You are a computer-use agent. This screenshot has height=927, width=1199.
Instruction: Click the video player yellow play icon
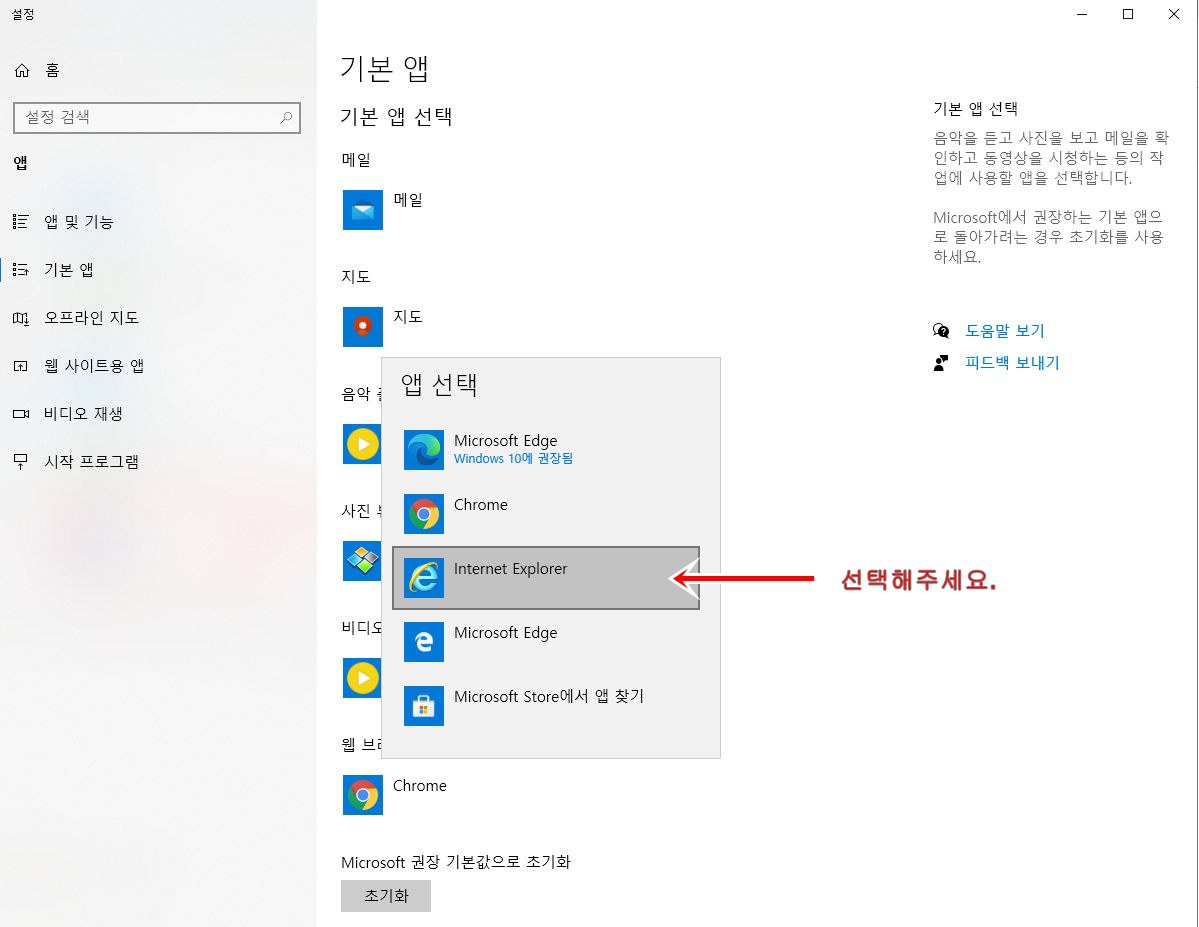(362, 678)
